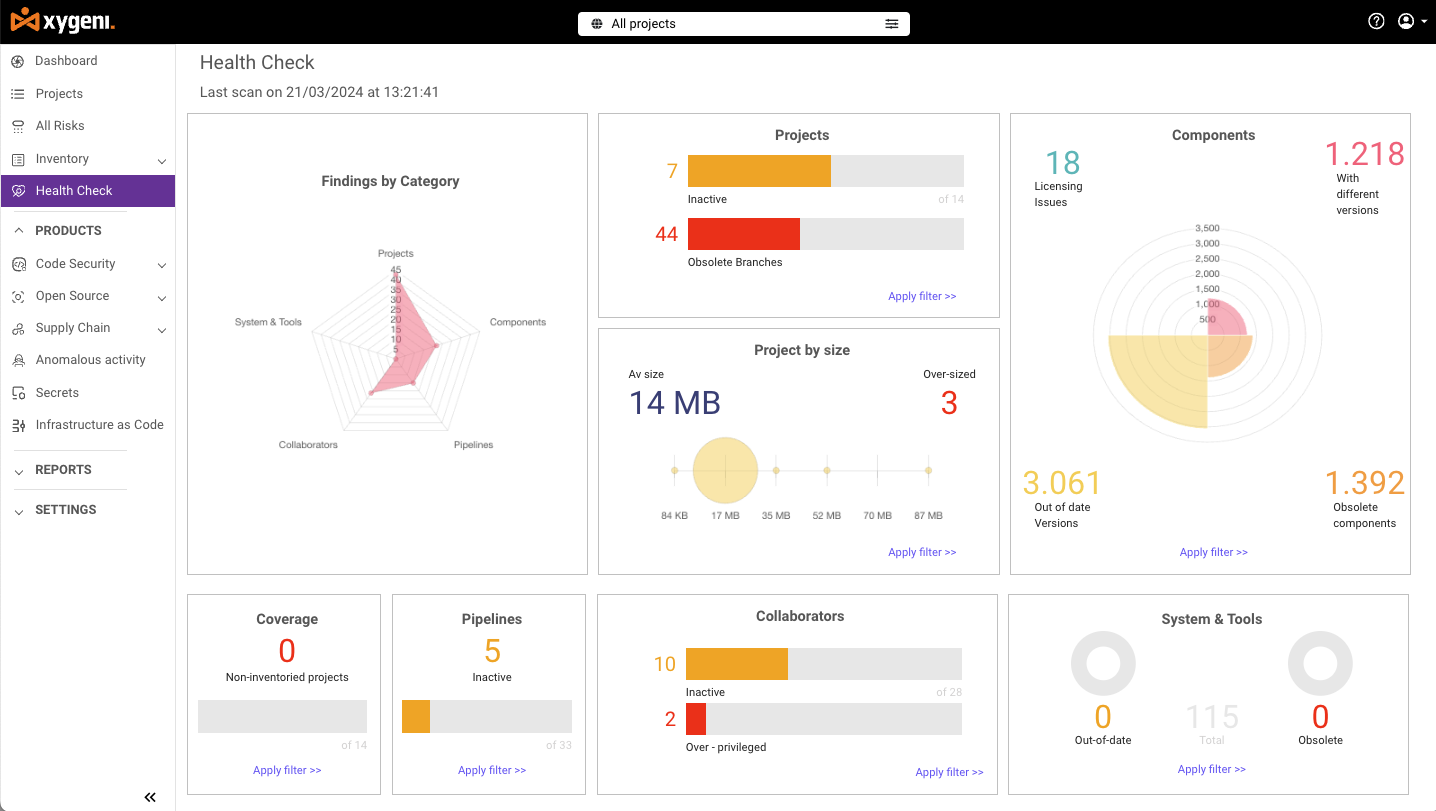1436x811 pixels.
Task: Open the user account menu
Action: click(x=1412, y=20)
